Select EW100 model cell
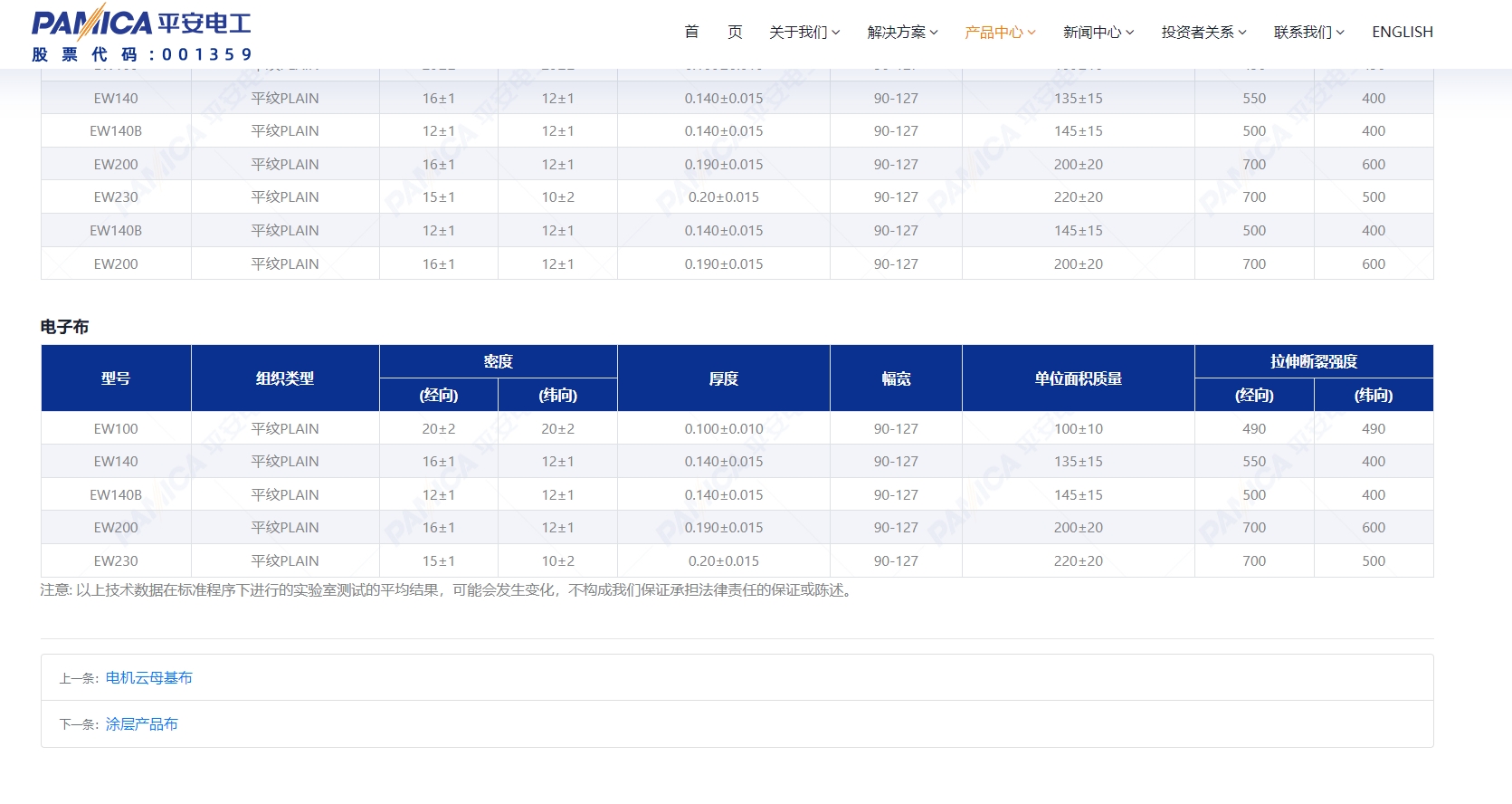The image size is (1512, 804). 116,428
